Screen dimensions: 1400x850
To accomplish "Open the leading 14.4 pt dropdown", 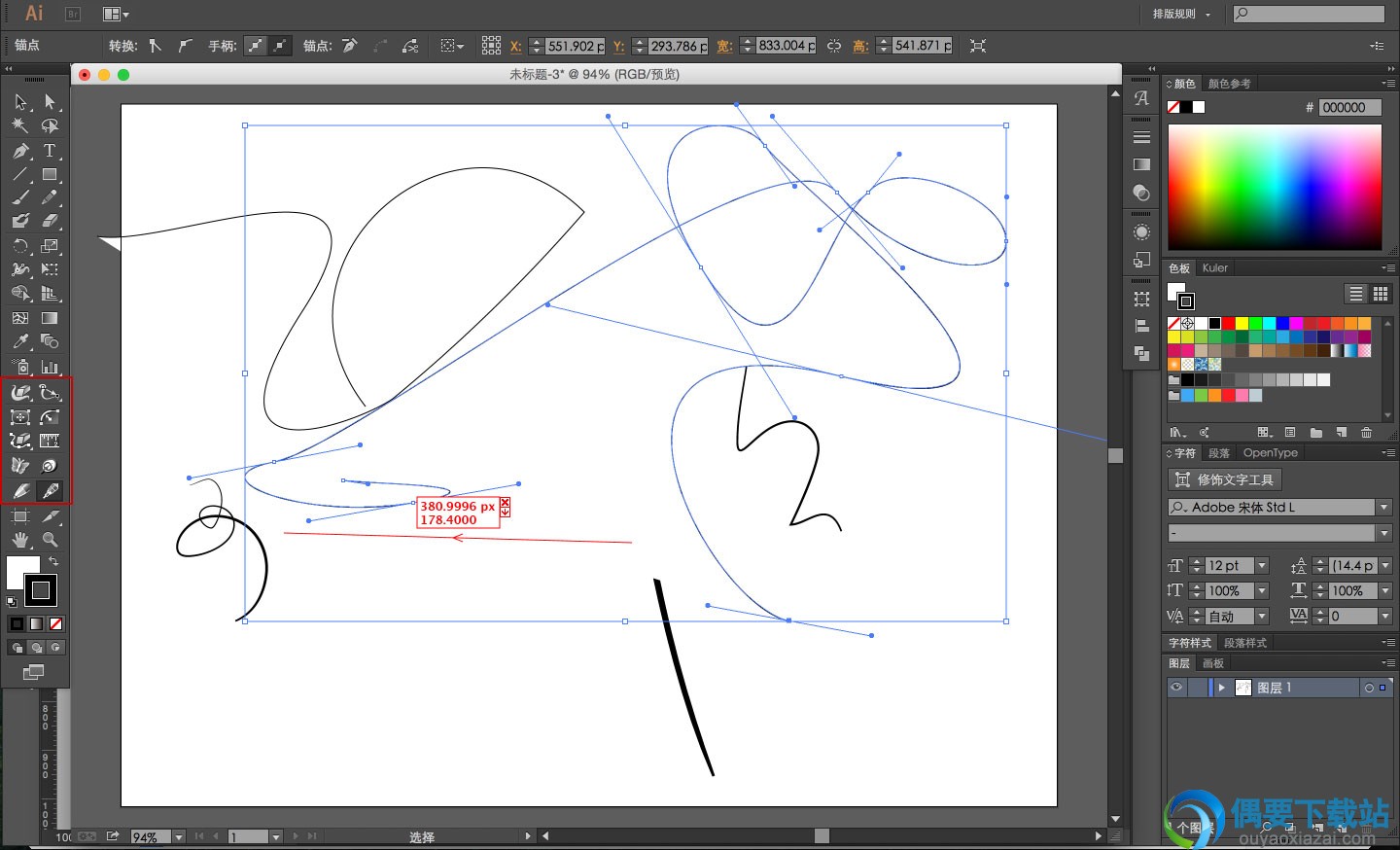I will (1384, 565).
